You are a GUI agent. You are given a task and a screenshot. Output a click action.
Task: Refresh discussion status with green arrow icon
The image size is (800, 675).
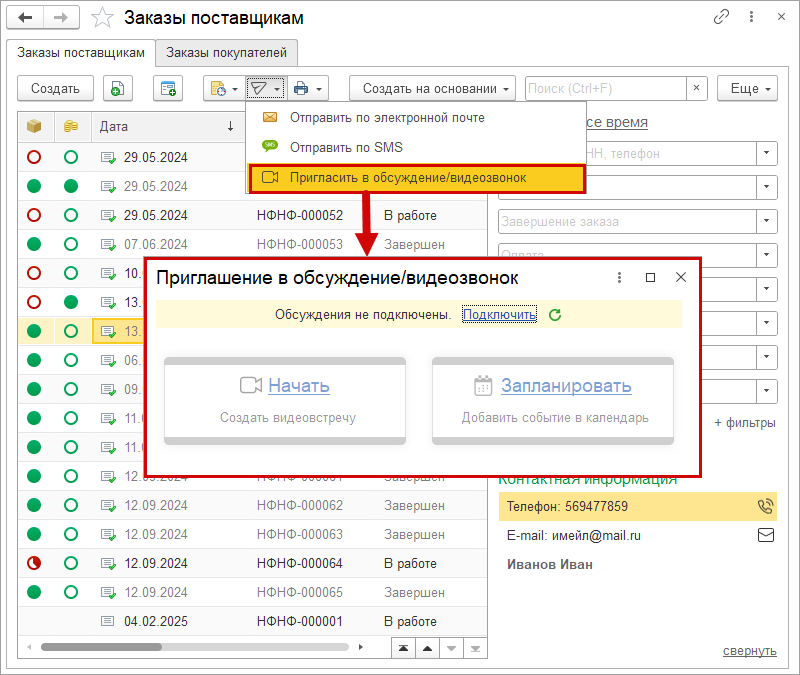click(x=555, y=315)
